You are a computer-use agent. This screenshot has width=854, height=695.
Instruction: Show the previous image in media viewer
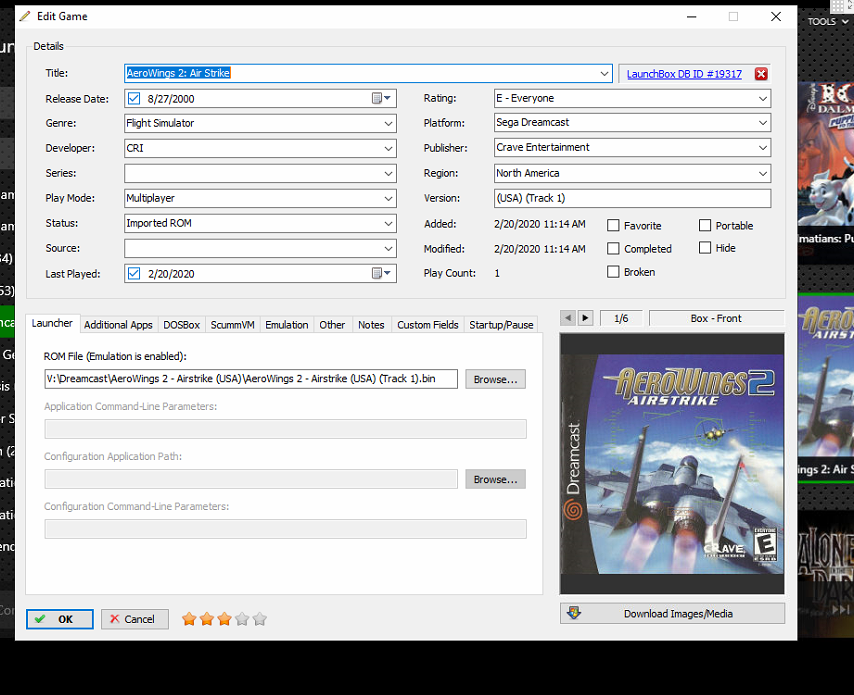click(x=568, y=318)
